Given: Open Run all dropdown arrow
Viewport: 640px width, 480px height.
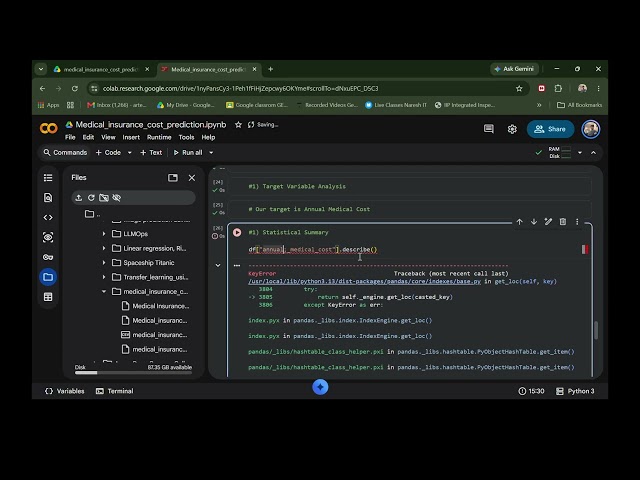Looking at the screenshot, I should pyautogui.click(x=211, y=153).
